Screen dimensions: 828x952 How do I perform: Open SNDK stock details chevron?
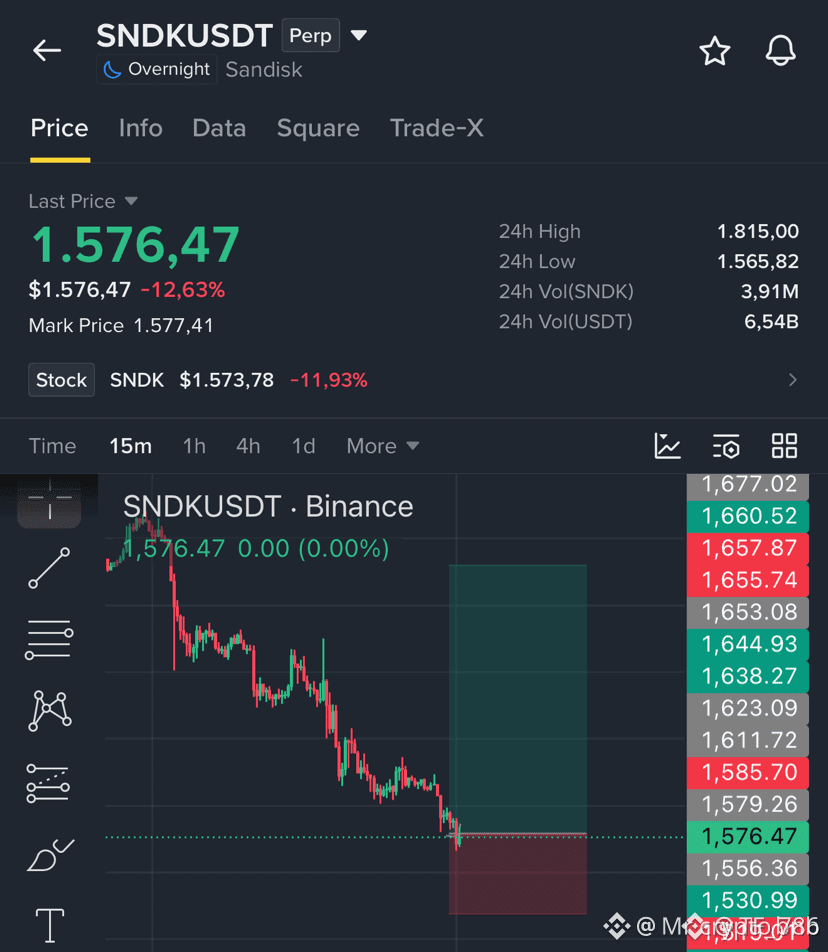click(x=792, y=380)
